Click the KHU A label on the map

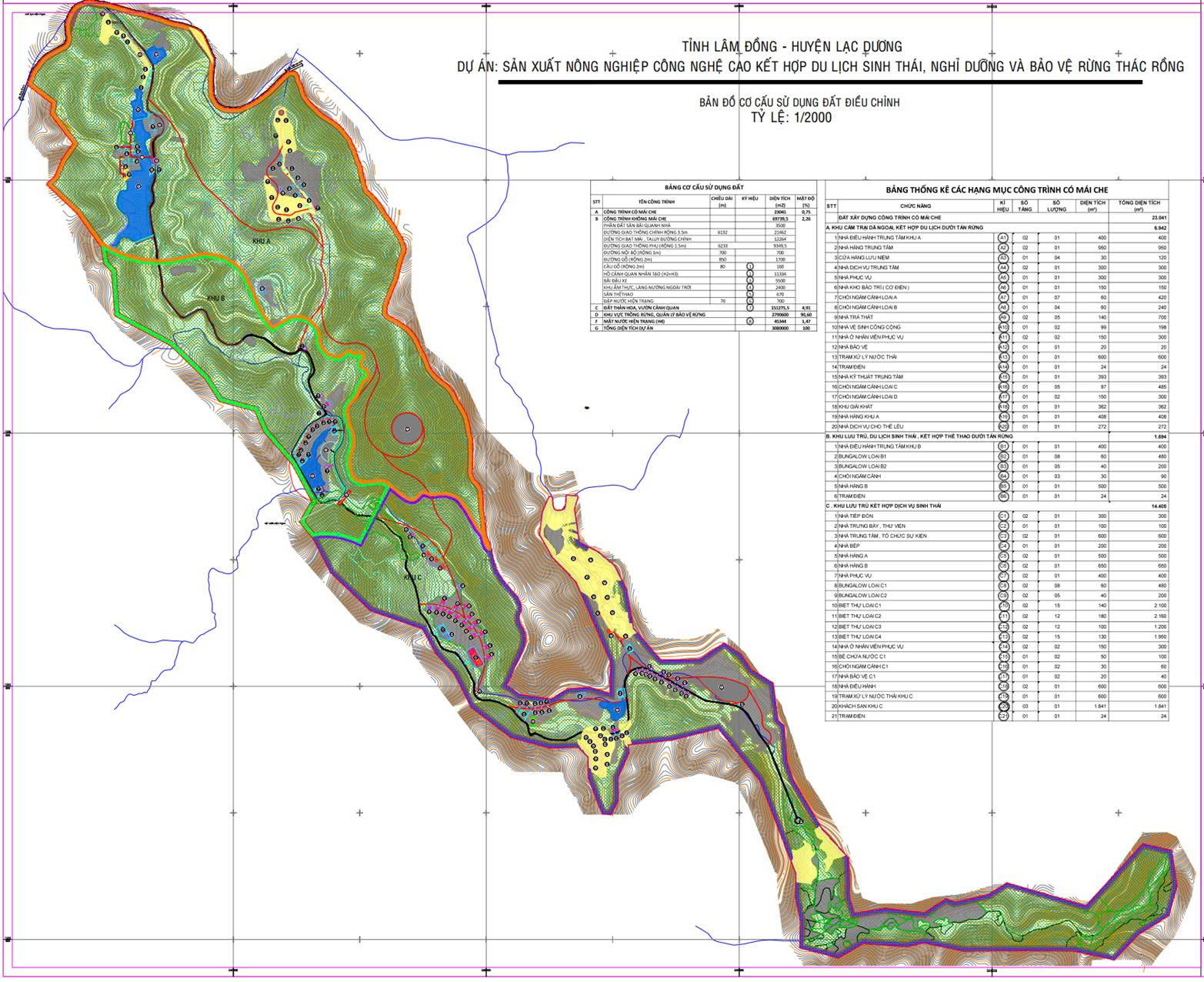263,241
